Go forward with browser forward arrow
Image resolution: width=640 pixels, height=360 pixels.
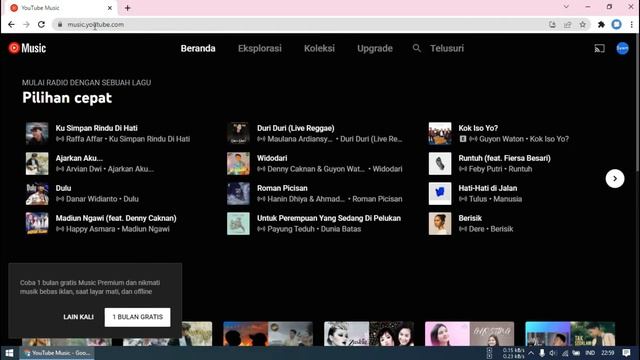pyautogui.click(x=26, y=24)
